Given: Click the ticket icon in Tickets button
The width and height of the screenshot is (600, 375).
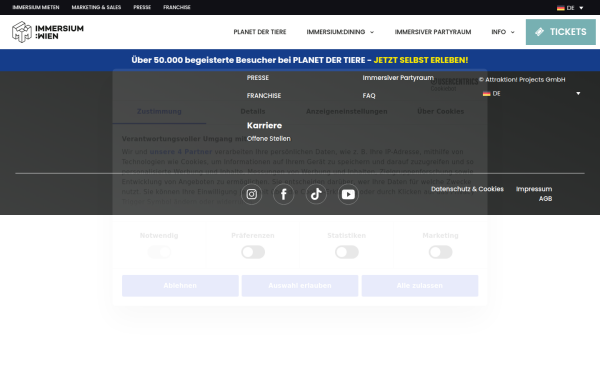Looking at the screenshot, I should point(540,32).
